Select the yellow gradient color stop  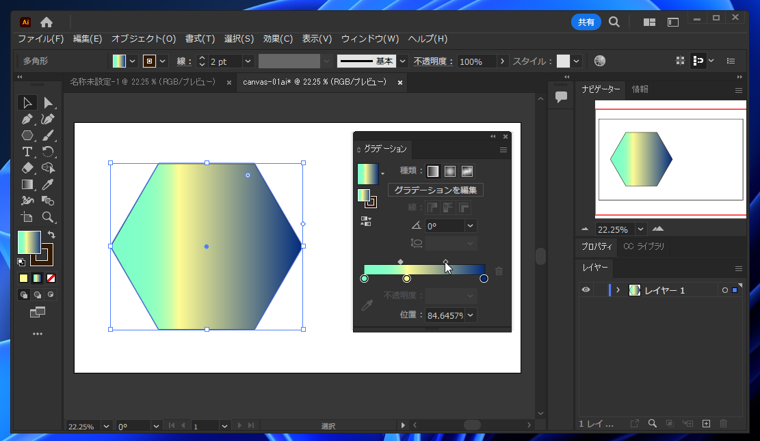[x=406, y=278]
